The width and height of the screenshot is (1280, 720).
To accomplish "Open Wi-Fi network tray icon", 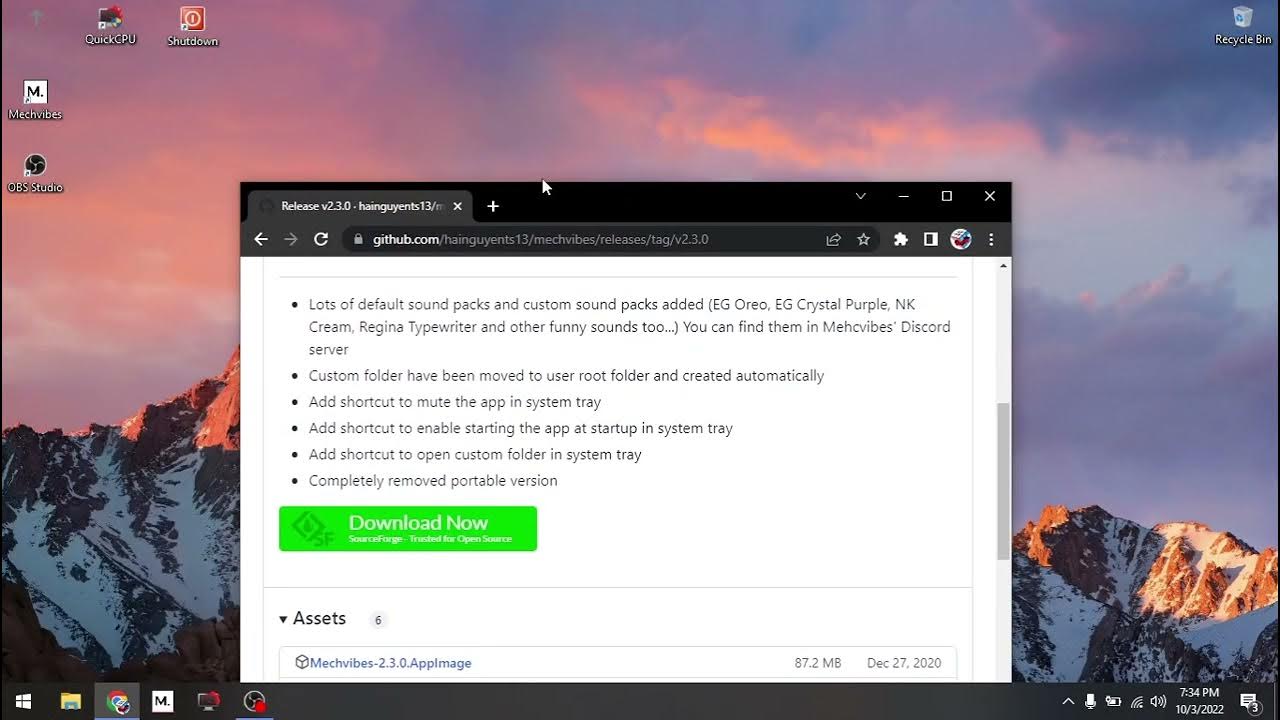I will click(1136, 701).
